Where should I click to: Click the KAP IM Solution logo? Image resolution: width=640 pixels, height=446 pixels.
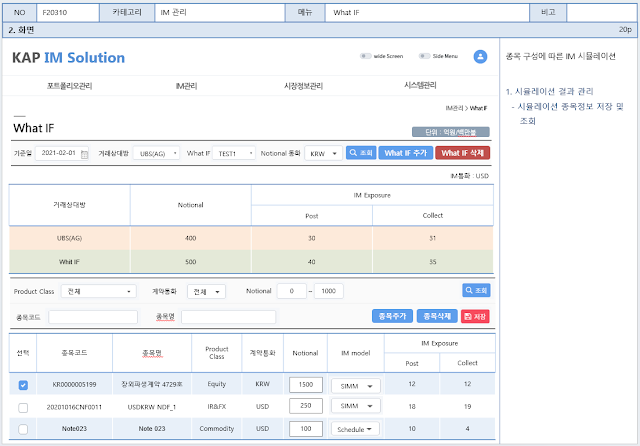point(68,58)
